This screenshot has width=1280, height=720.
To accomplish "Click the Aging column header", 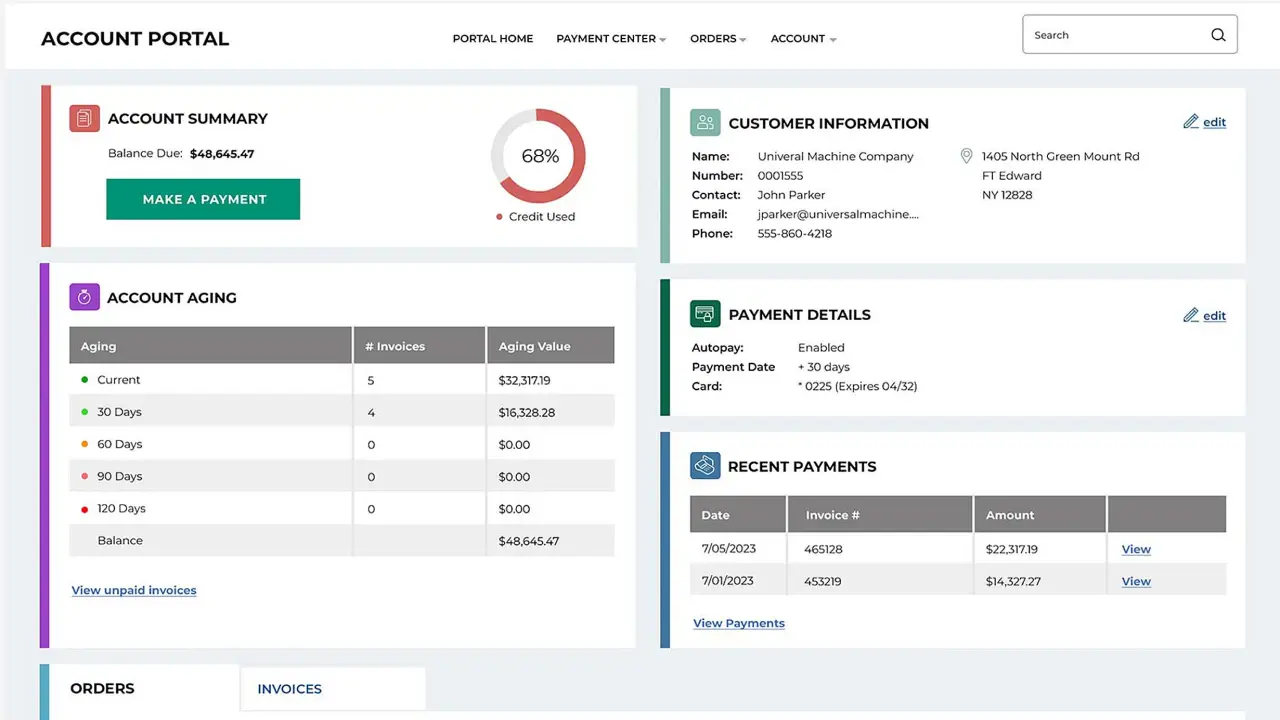I will pyautogui.click(x=210, y=346).
